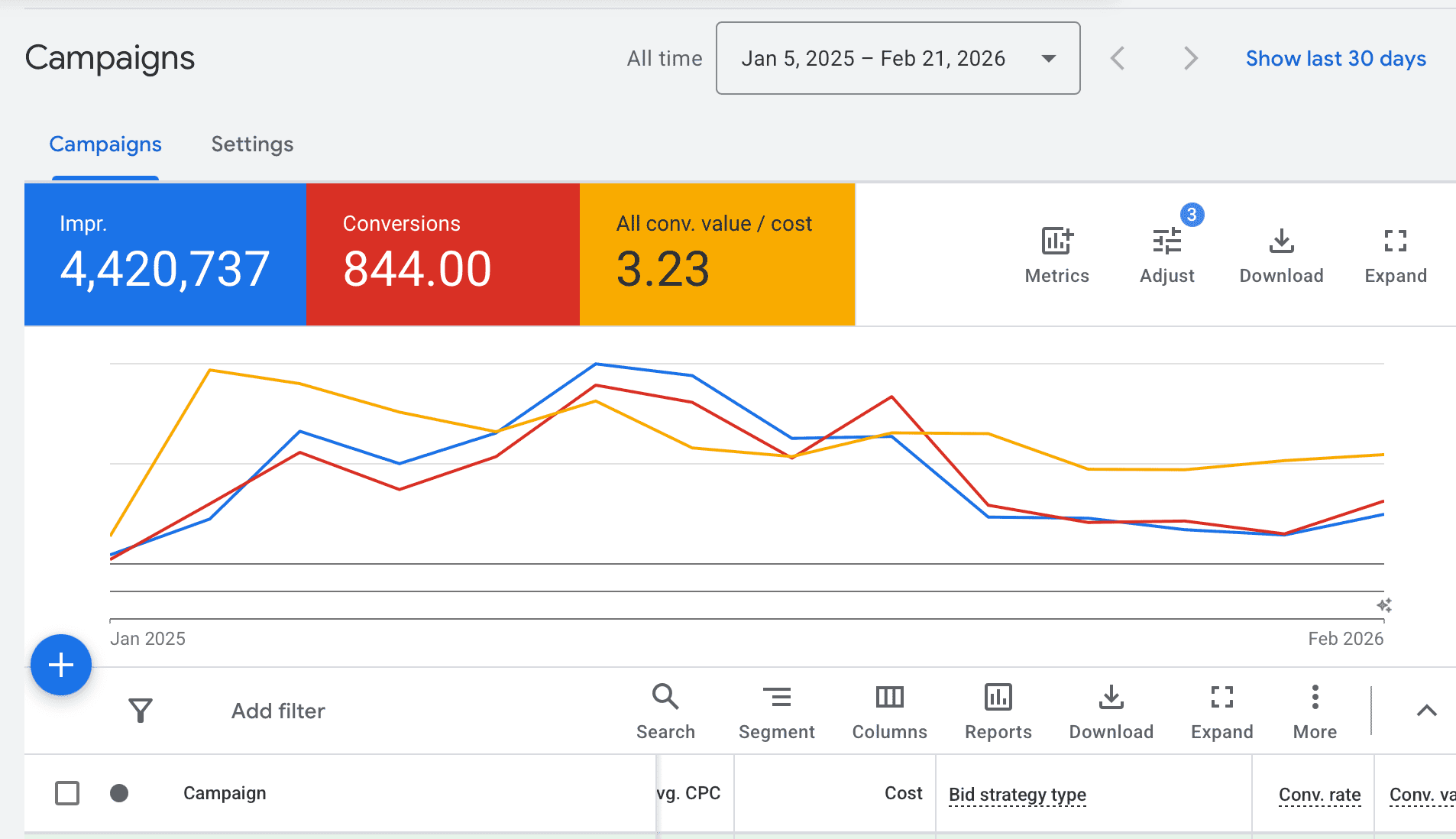The height and width of the screenshot is (839, 1456).
Task: Click the grey campaign status dot header
Action: [x=119, y=793]
